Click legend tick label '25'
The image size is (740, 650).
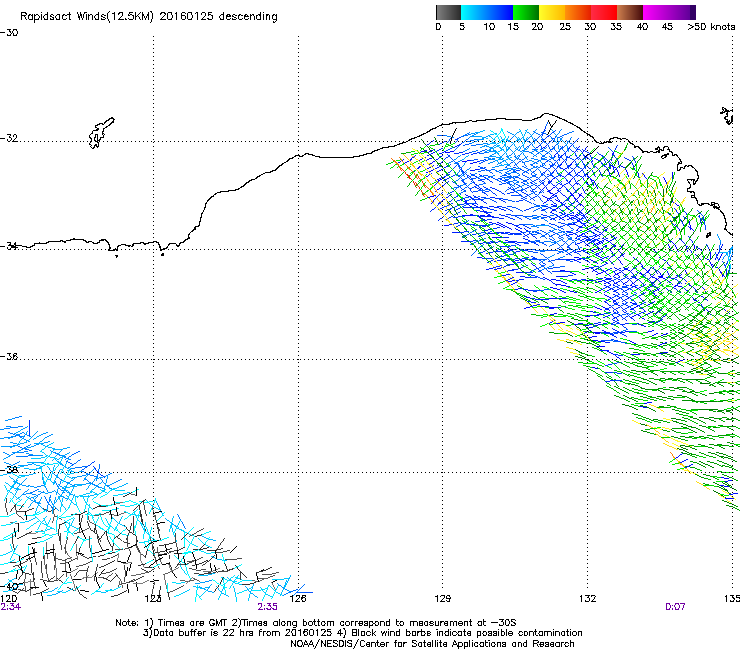pyautogui.click(x=565, y=27)
